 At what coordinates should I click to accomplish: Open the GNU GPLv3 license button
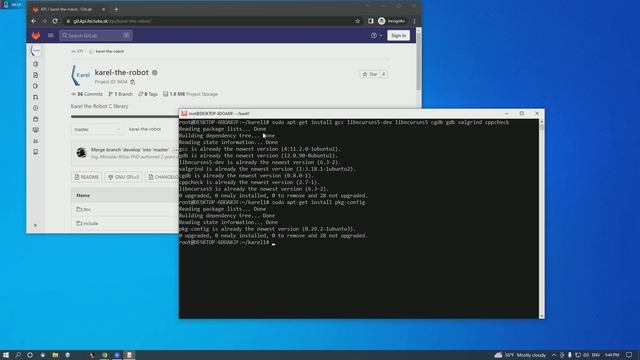123,177
